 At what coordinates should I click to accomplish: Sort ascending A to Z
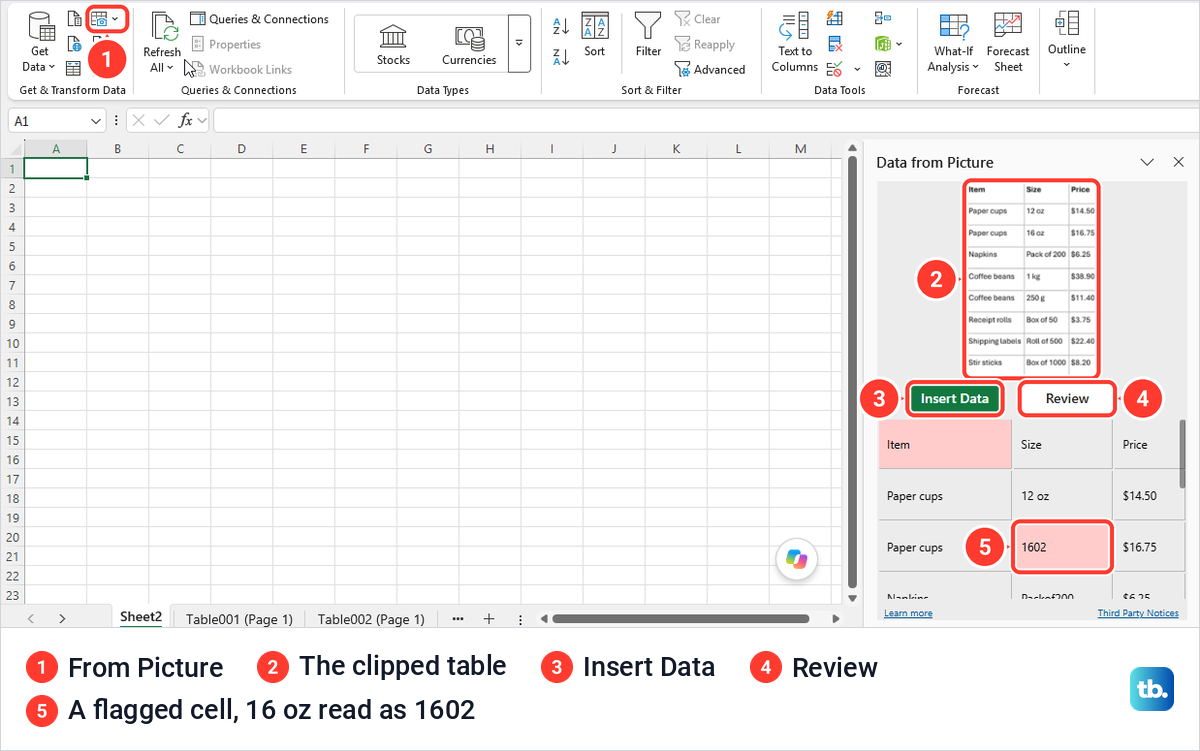(561, 27)
